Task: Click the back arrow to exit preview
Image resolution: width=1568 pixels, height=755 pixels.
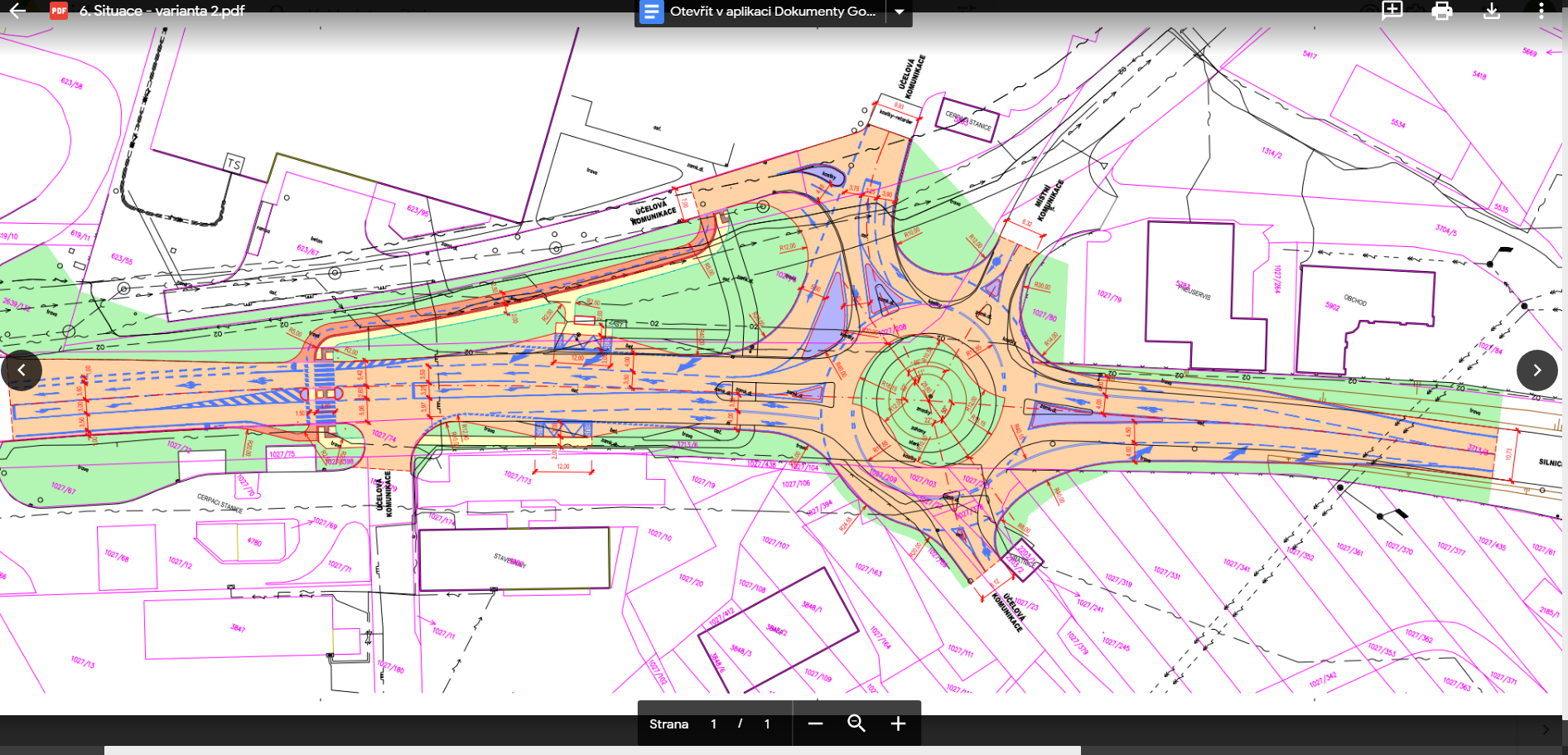Action: (17, 11)
